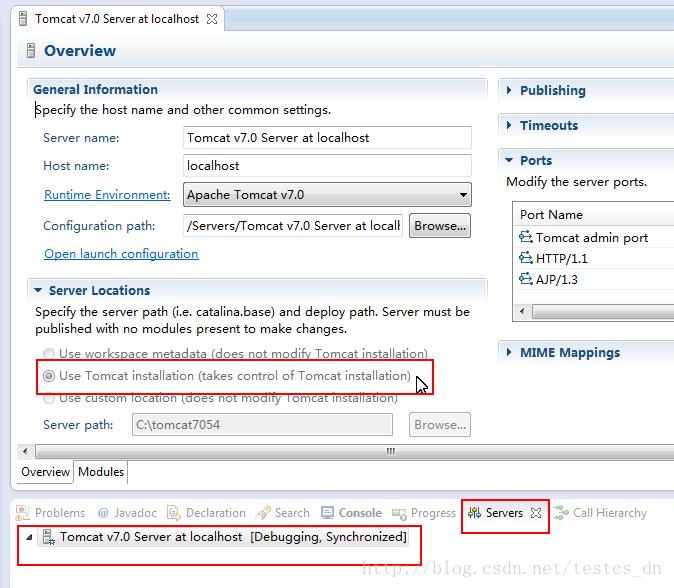Image resolution: width=674 pixels, height=588 pixels.
Task: Click the HTTP/1.1 port icon
Action: pyautogui.click(x=526, y=258)
